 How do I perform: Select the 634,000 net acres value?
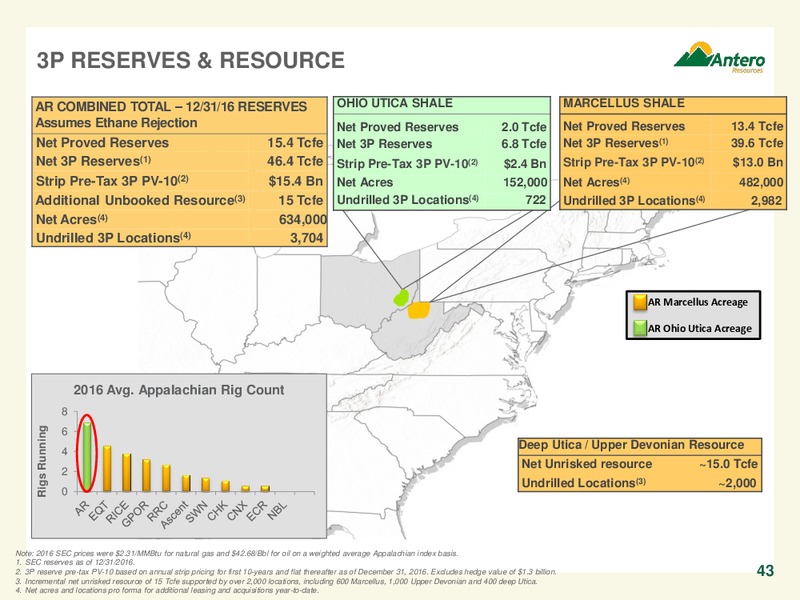click(303, 219)
